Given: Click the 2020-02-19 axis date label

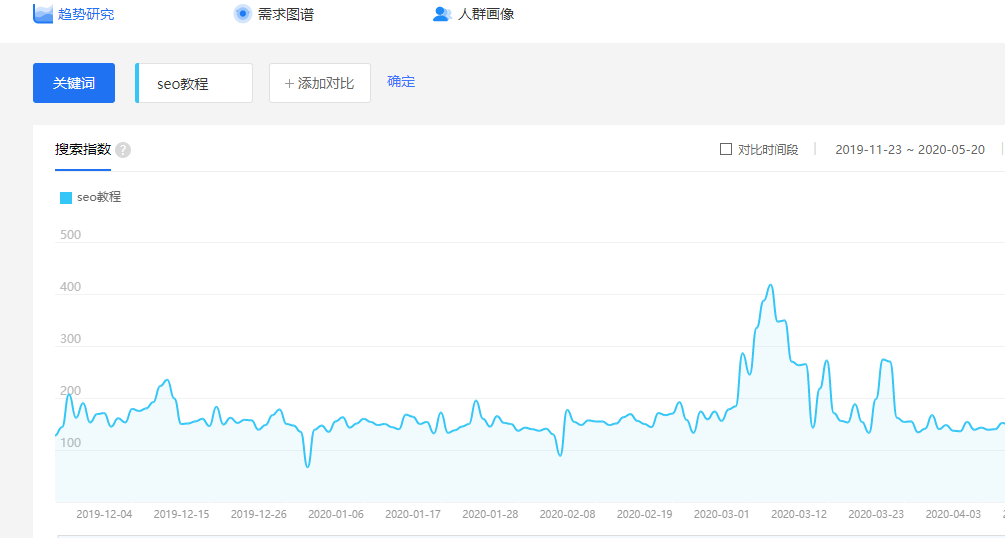Looking at the screenshot, I should [645, 514].
